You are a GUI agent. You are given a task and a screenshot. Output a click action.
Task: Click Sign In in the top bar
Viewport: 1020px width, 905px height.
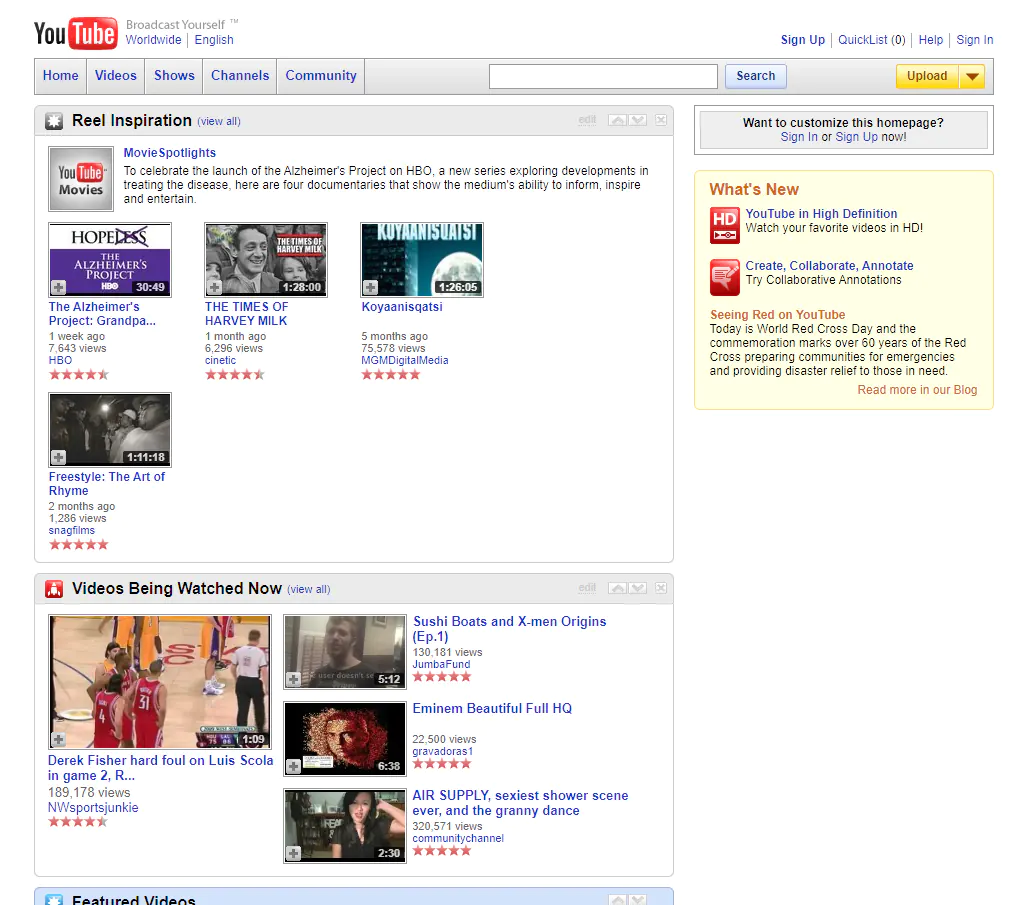[x=974, y=40]
